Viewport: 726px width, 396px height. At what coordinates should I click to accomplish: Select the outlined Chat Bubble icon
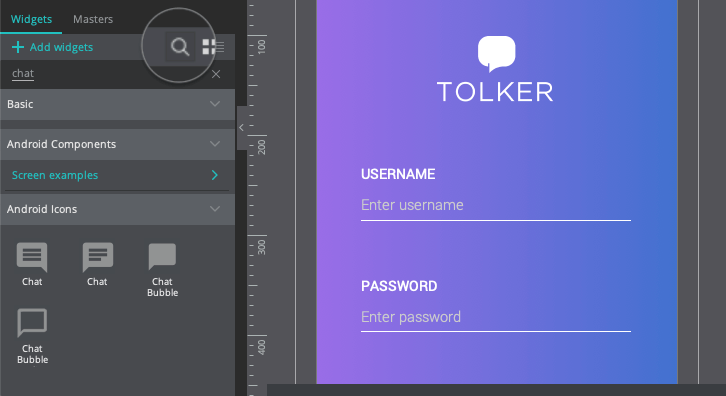coord(32,322)
